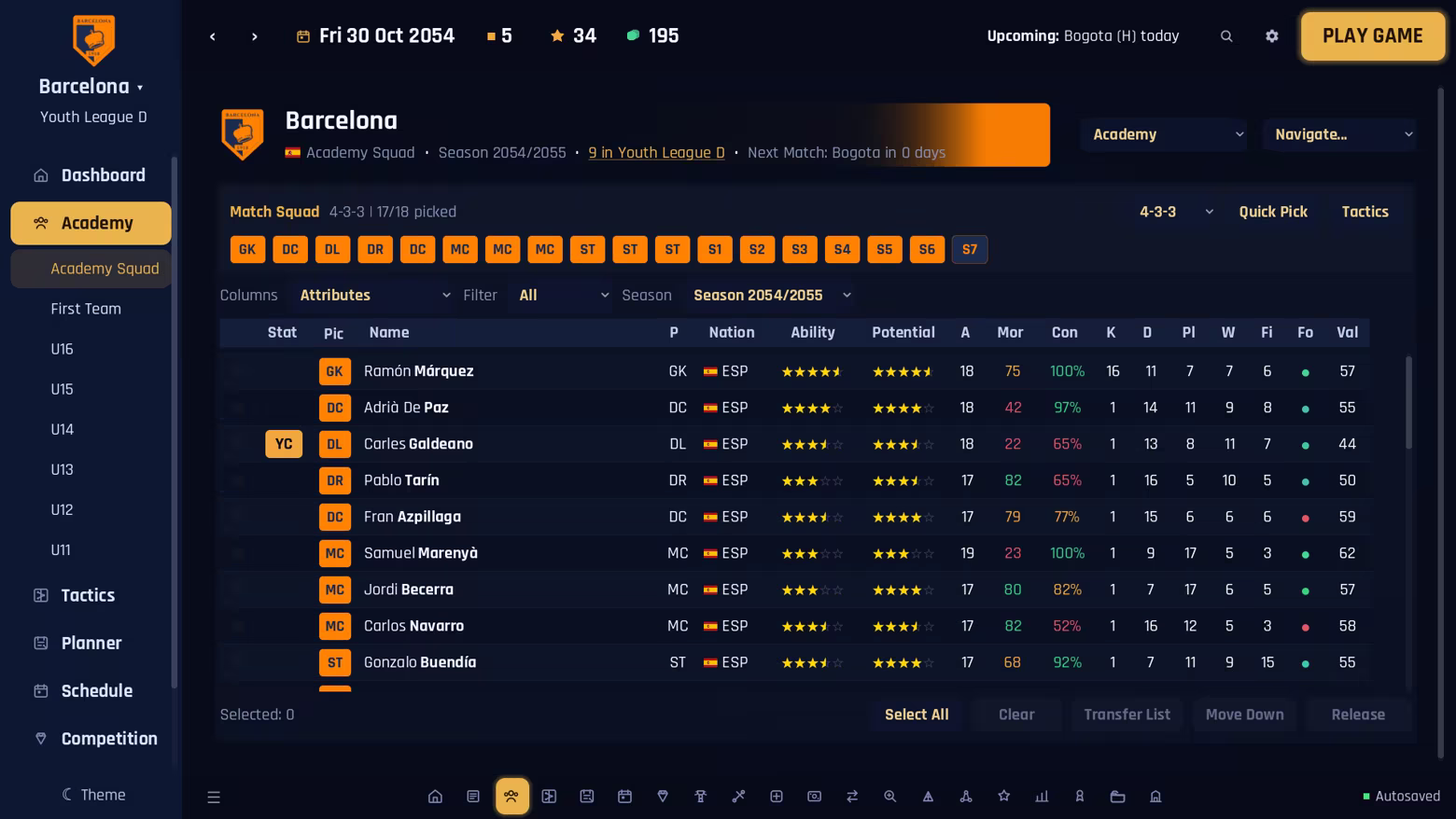Open Dashboard in the sidebar
The width and height of the screenshot is (1456, 819).
pyautogui.click(x=91, y=175)
